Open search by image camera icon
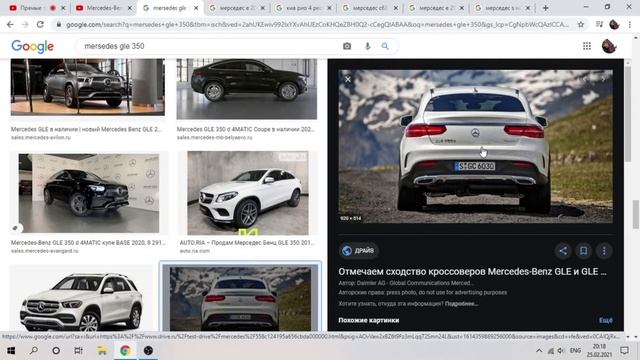This screenshot has width=640, height=360. (347, 46)
